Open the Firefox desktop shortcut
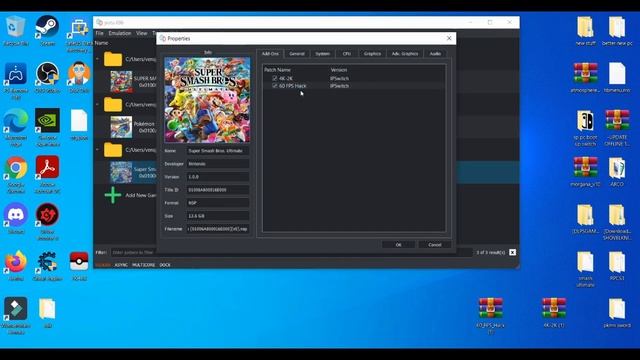The image size is (640, 360). (x=16, y=266)
